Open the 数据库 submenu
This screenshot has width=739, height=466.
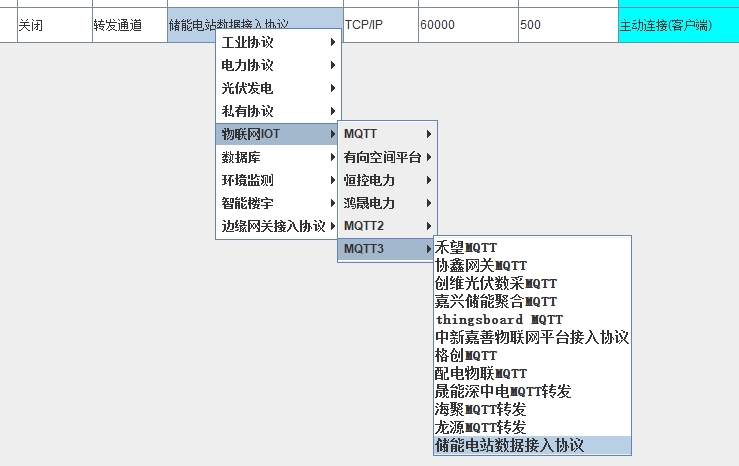278,157
